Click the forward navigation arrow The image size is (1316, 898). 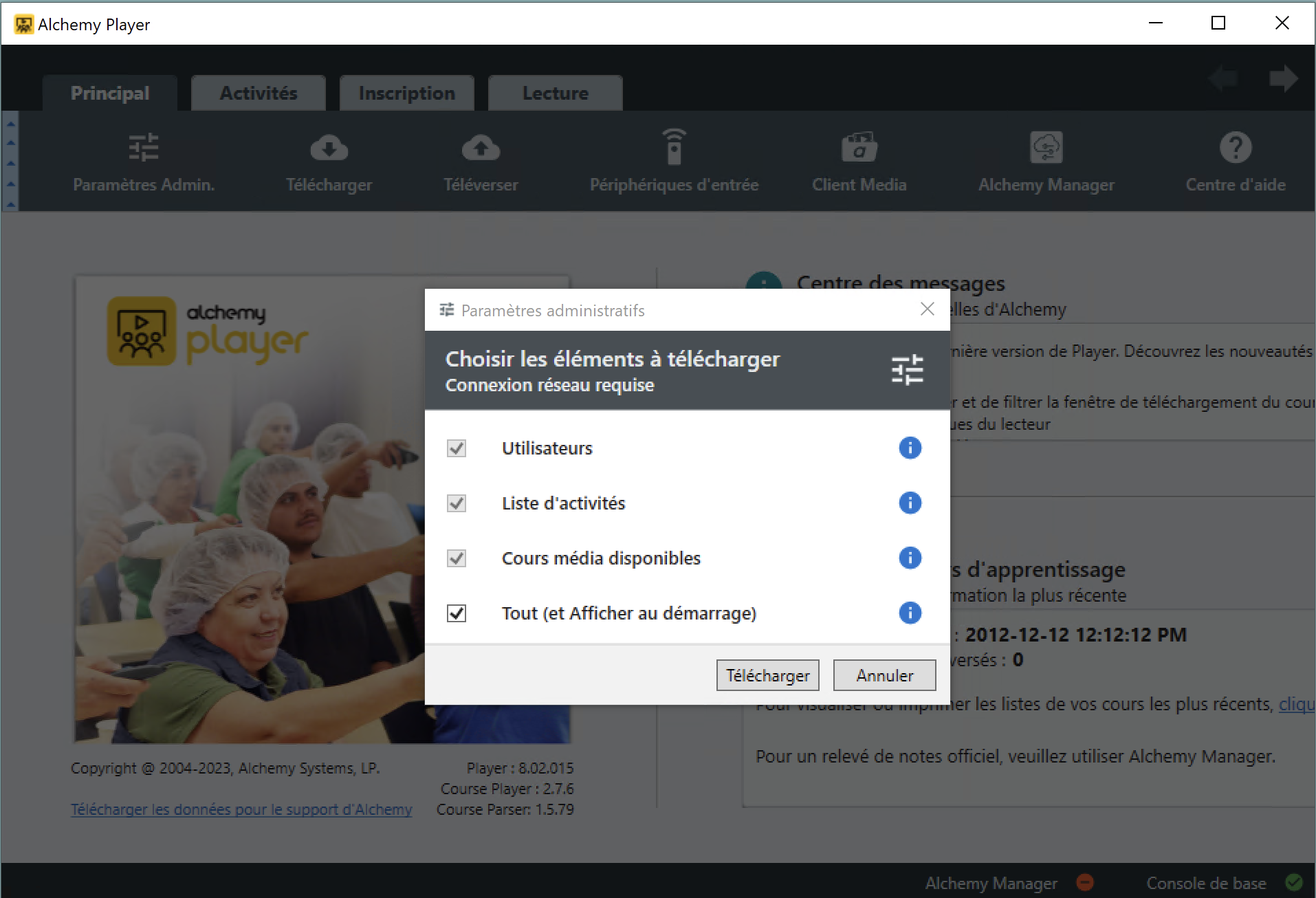pos(1283,78)
